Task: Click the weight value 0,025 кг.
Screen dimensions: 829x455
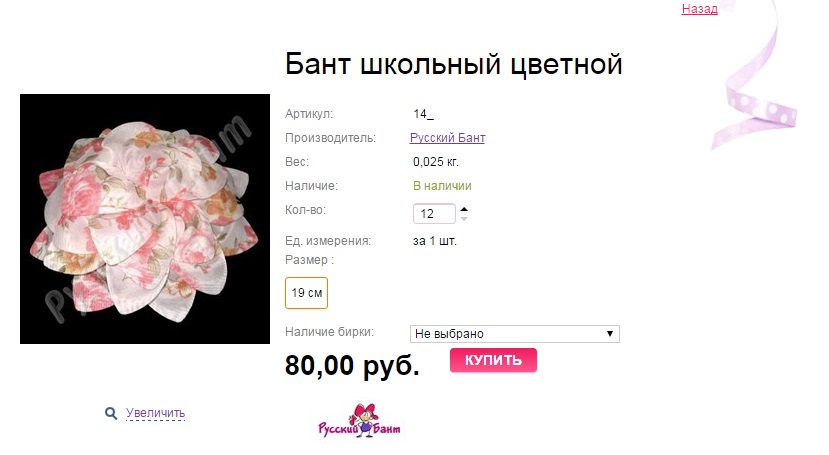Action: 436,162
